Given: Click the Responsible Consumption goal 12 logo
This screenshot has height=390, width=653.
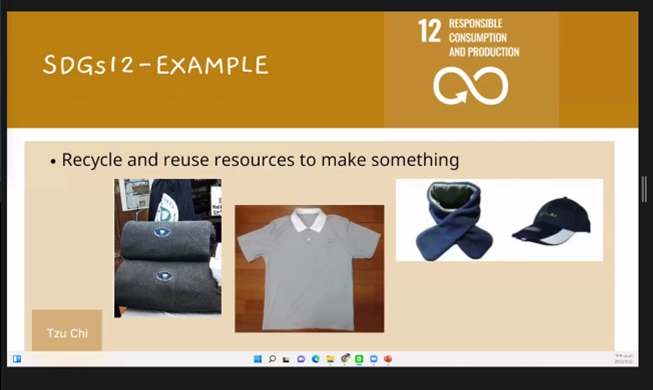Looking at the screenshot, I should pyautogui.click(x=471, y=69).
